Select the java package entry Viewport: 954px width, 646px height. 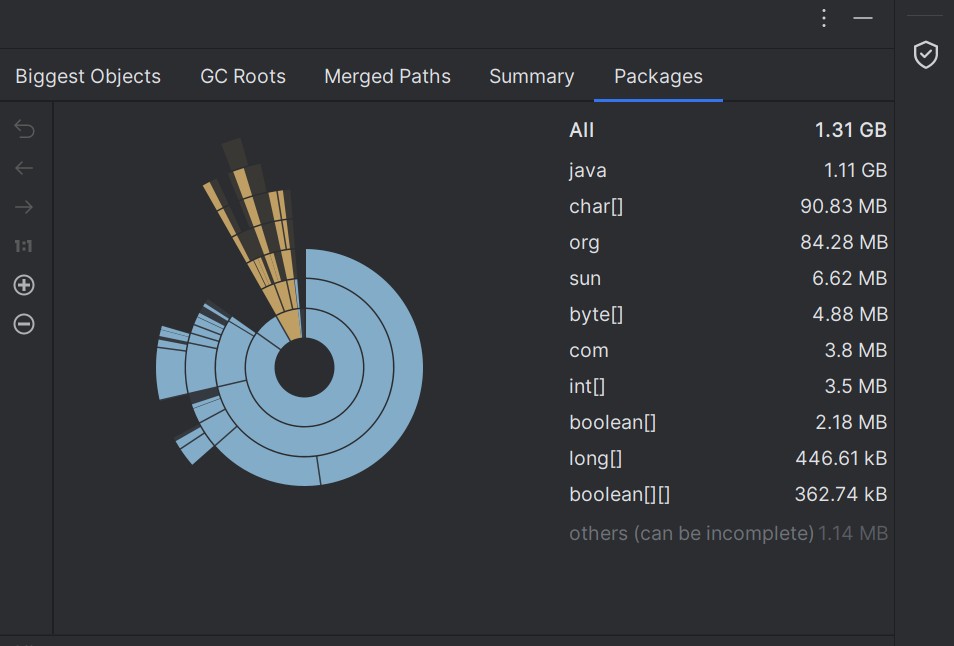coord(728,170)
